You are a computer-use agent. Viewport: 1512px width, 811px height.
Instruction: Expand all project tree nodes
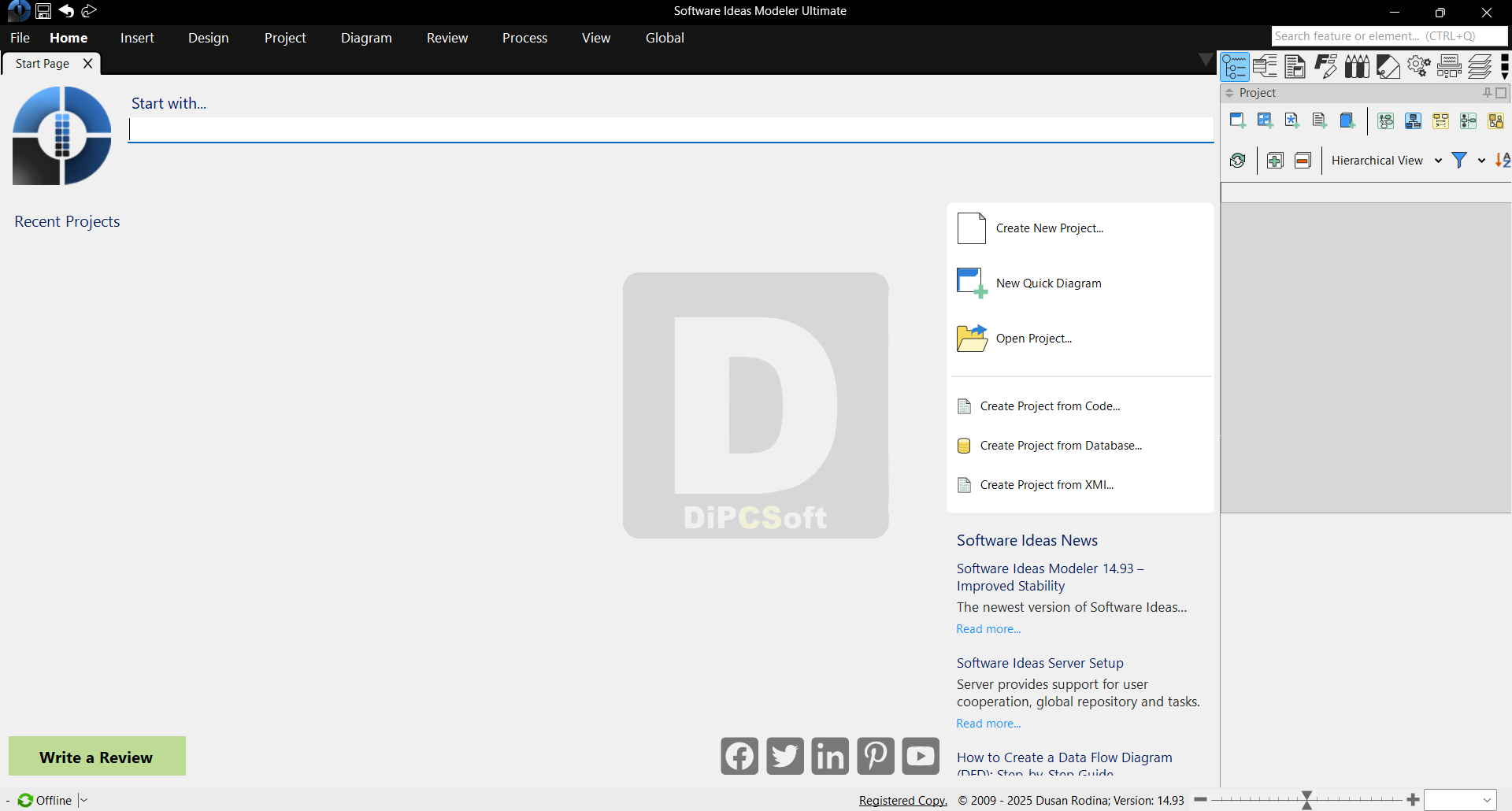1275,161
